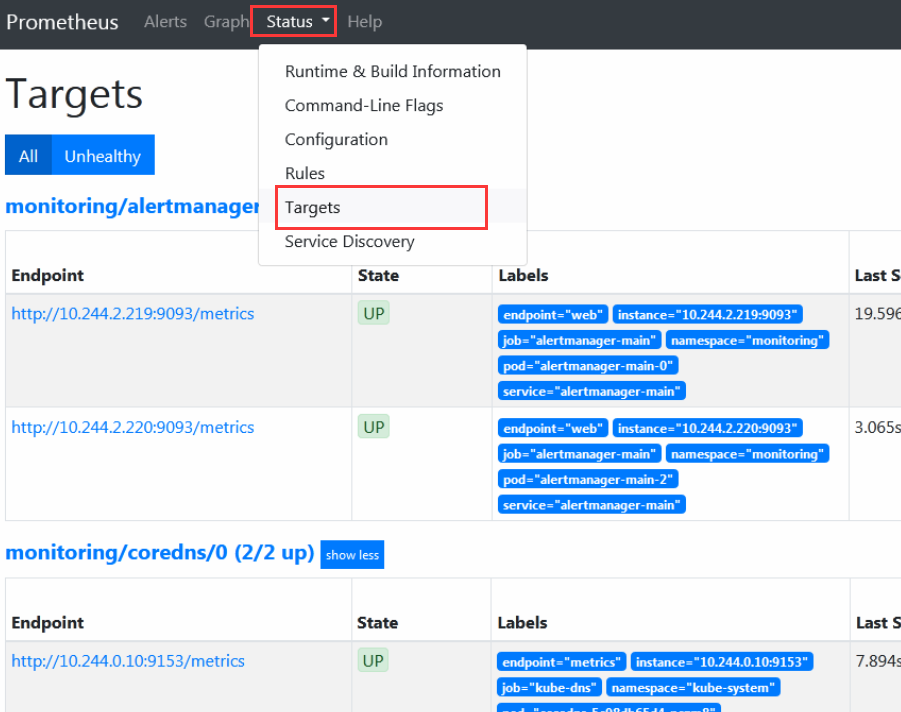This screenshot has height=712, width=901.
Task: Open the Graph page
Action: point(226,22)
